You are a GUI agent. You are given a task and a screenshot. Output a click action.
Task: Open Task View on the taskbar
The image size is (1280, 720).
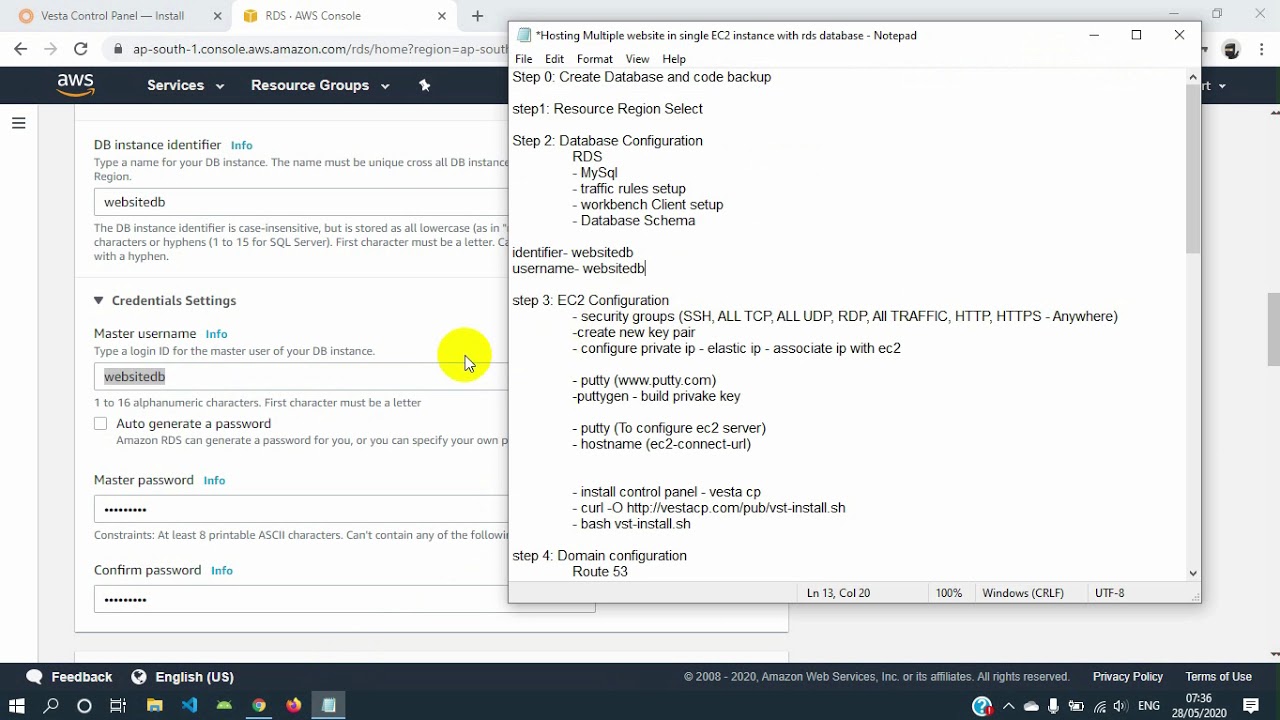(118, 705)
